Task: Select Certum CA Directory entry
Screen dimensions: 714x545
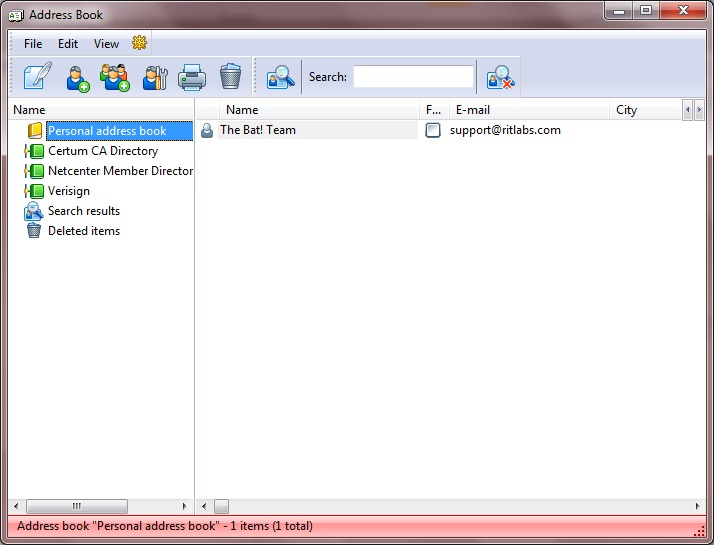Action: (103, 151)
